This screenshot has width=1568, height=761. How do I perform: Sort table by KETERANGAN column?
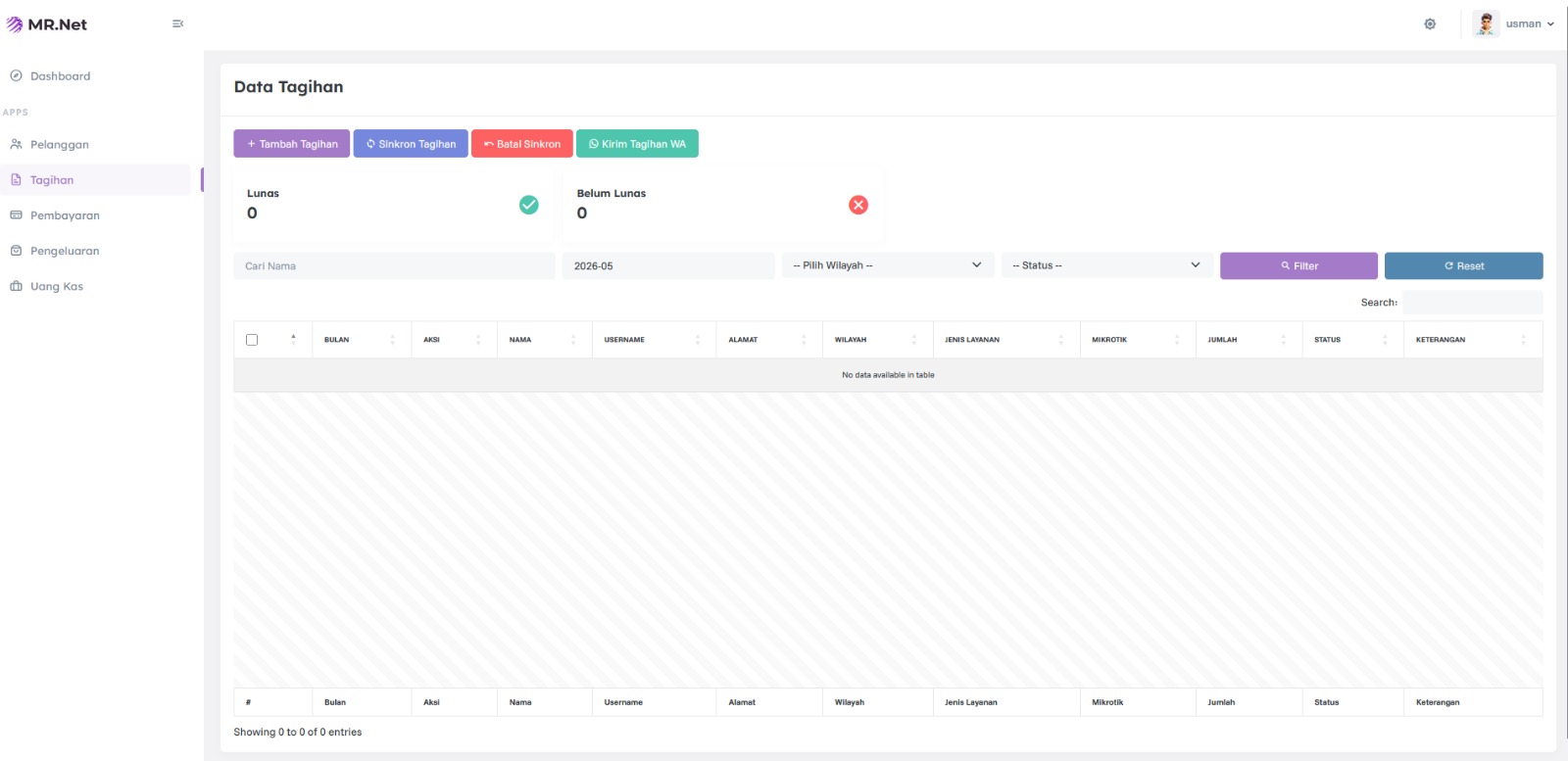pyautogui.click(x=1473, y=340)
